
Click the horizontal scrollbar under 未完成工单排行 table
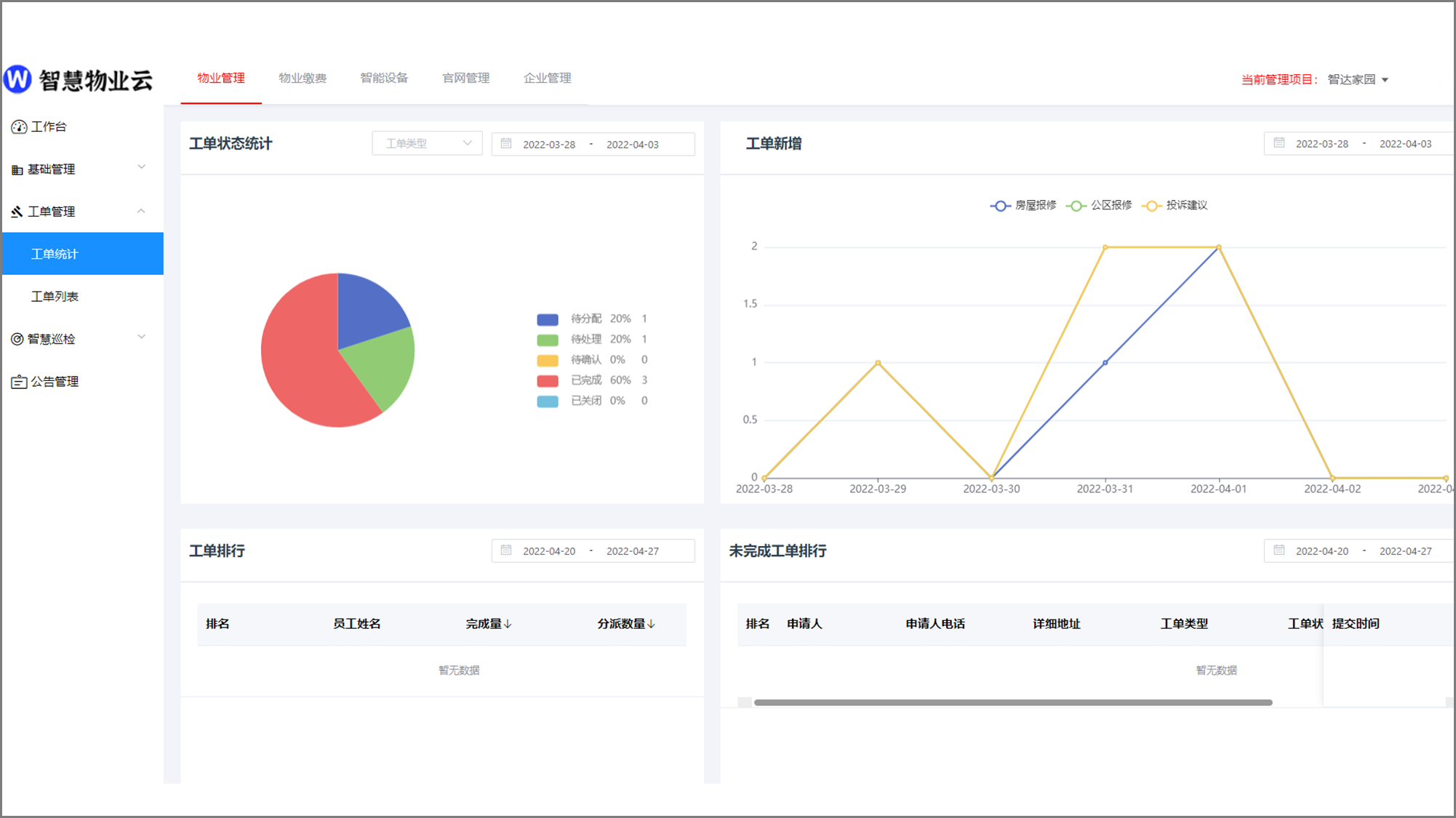tap(1012, 702)
